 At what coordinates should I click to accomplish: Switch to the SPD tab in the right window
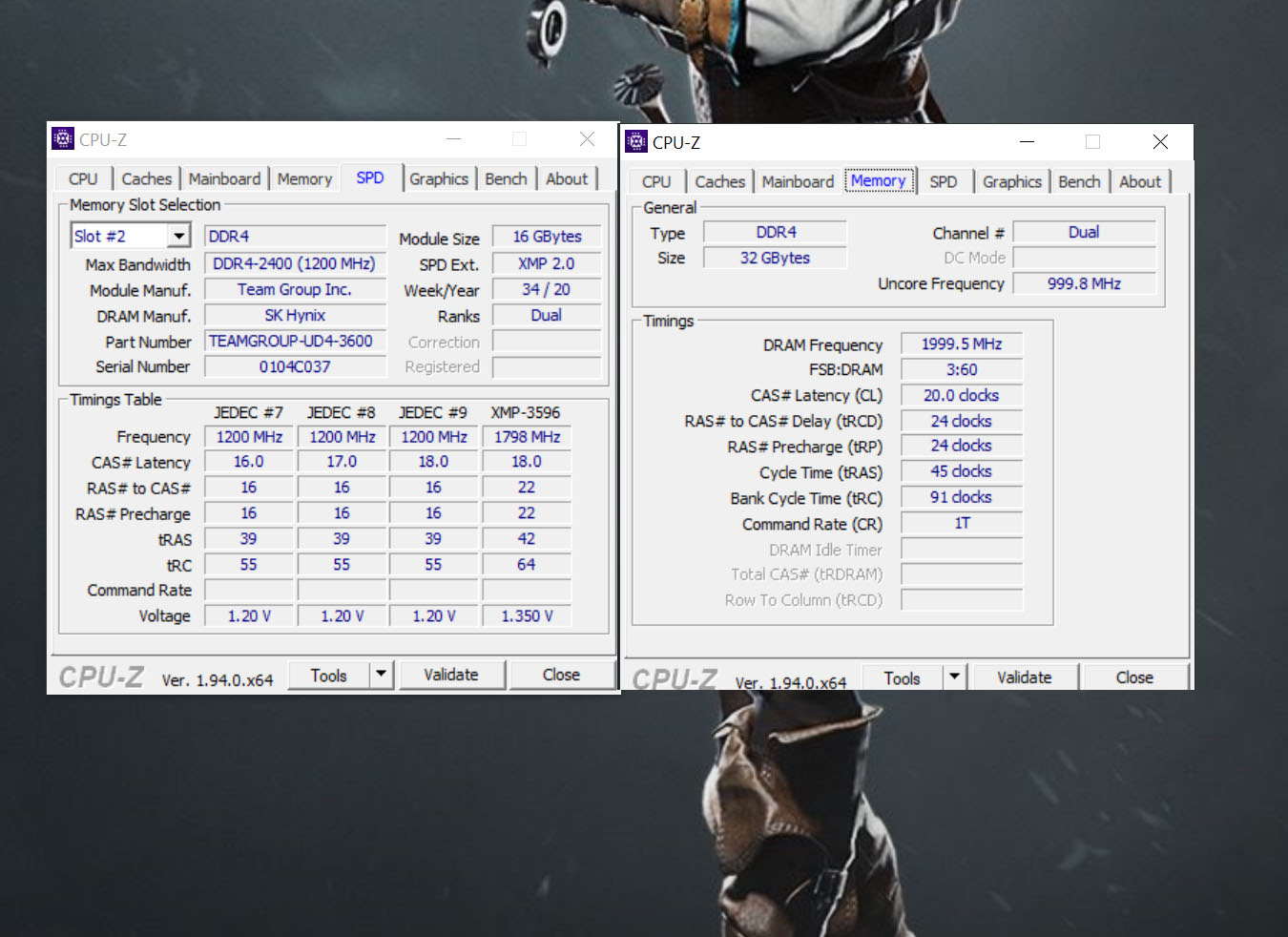point(944,181)
